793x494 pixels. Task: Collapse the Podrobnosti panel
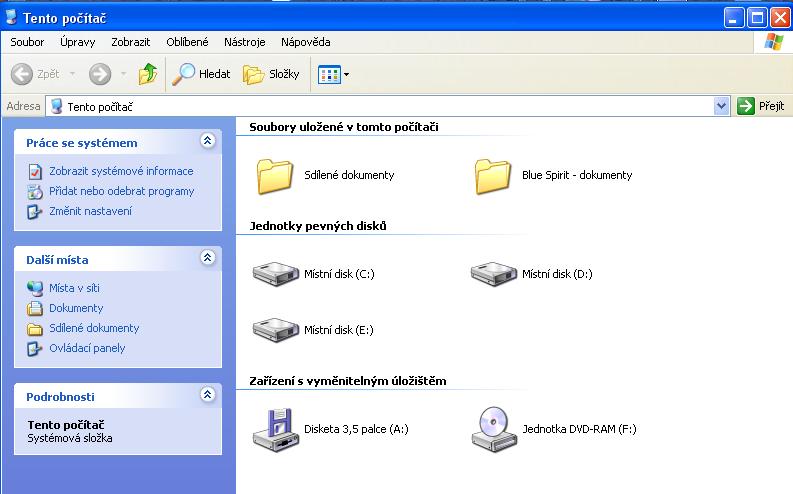207,395
